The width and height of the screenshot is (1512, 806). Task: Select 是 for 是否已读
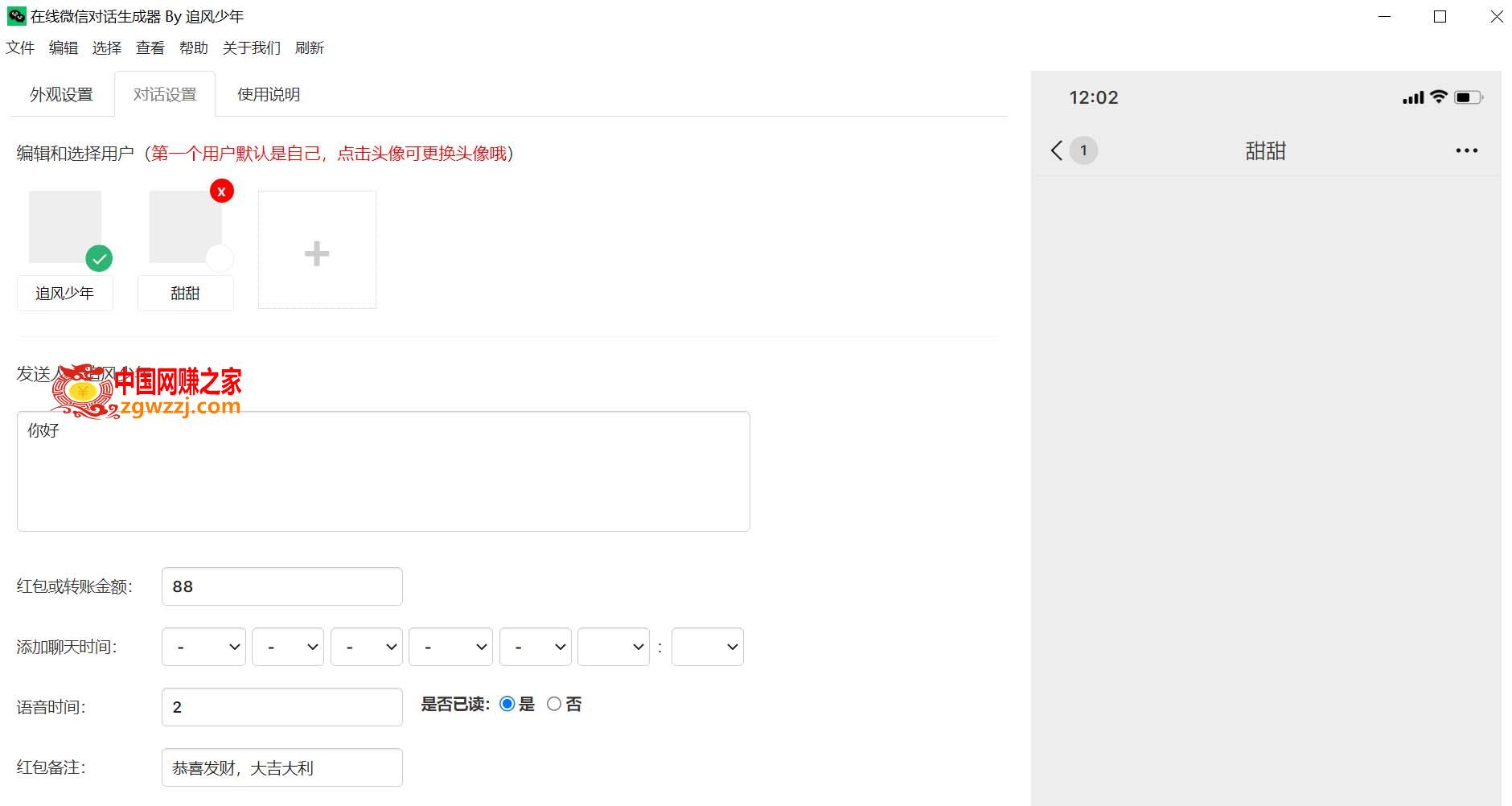coord(507,704)
